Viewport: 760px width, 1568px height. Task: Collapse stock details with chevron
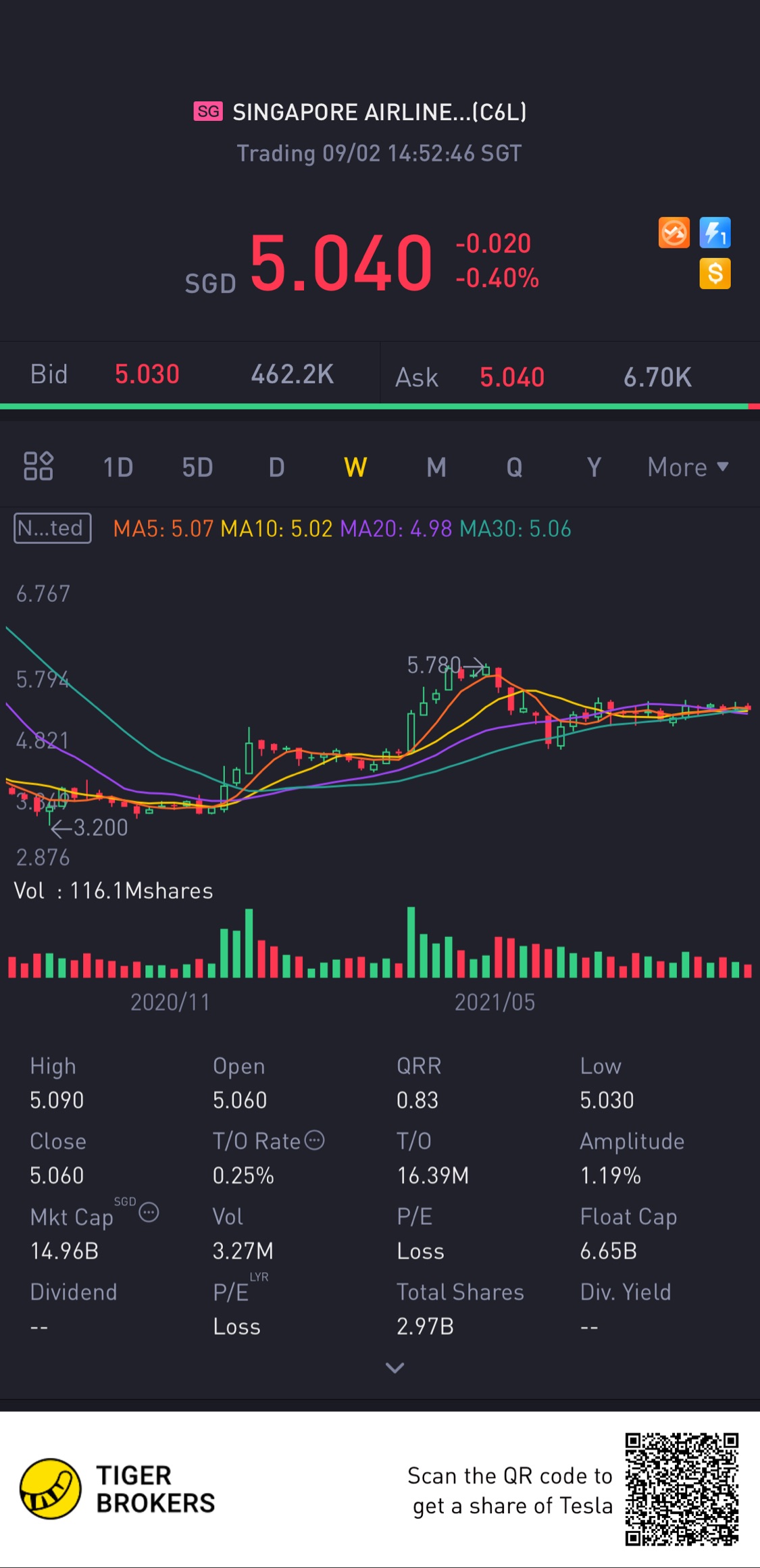pyautogui.click(x=395, y=1368)
